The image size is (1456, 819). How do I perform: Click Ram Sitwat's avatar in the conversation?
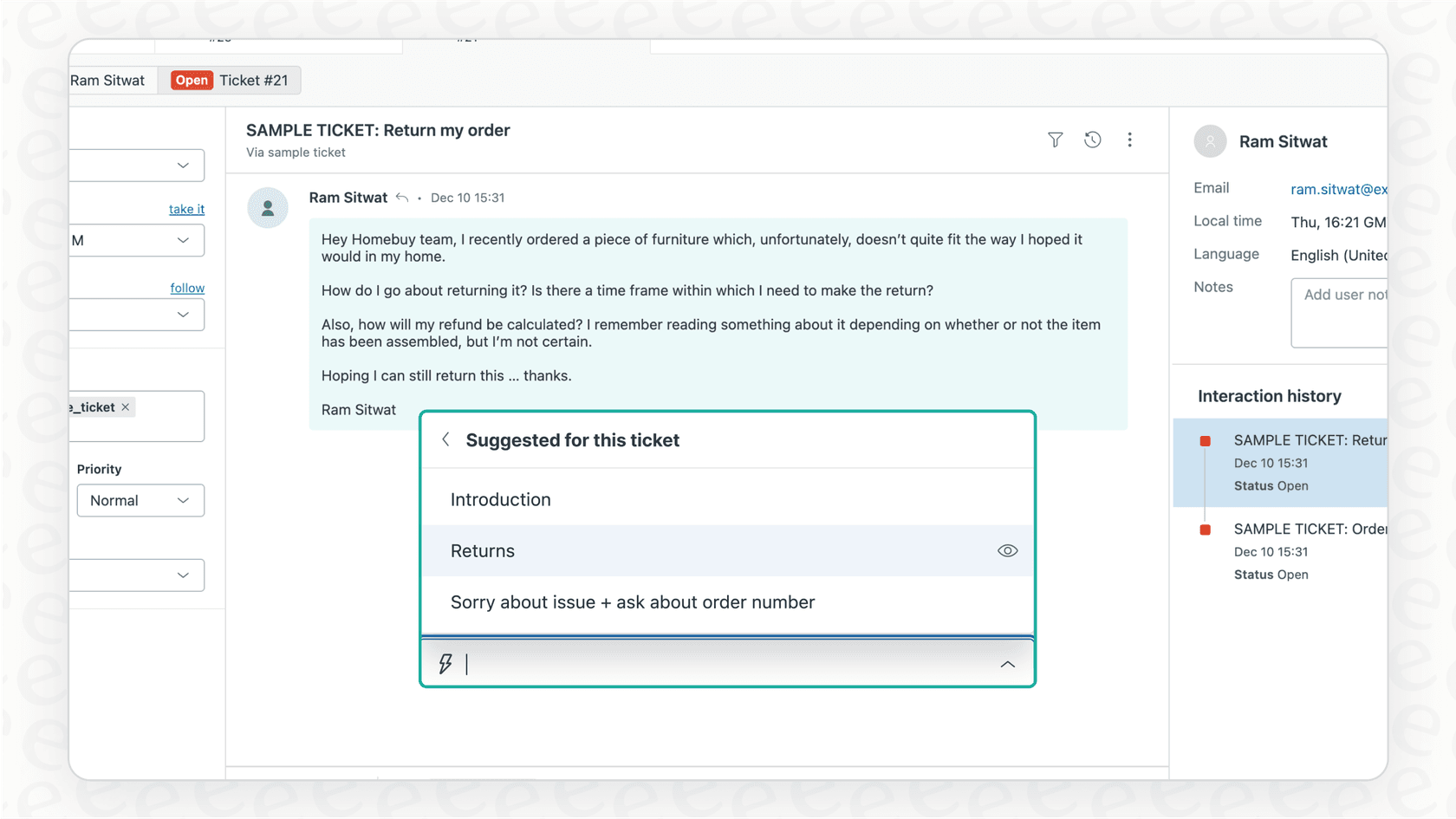tap(268, 207)
